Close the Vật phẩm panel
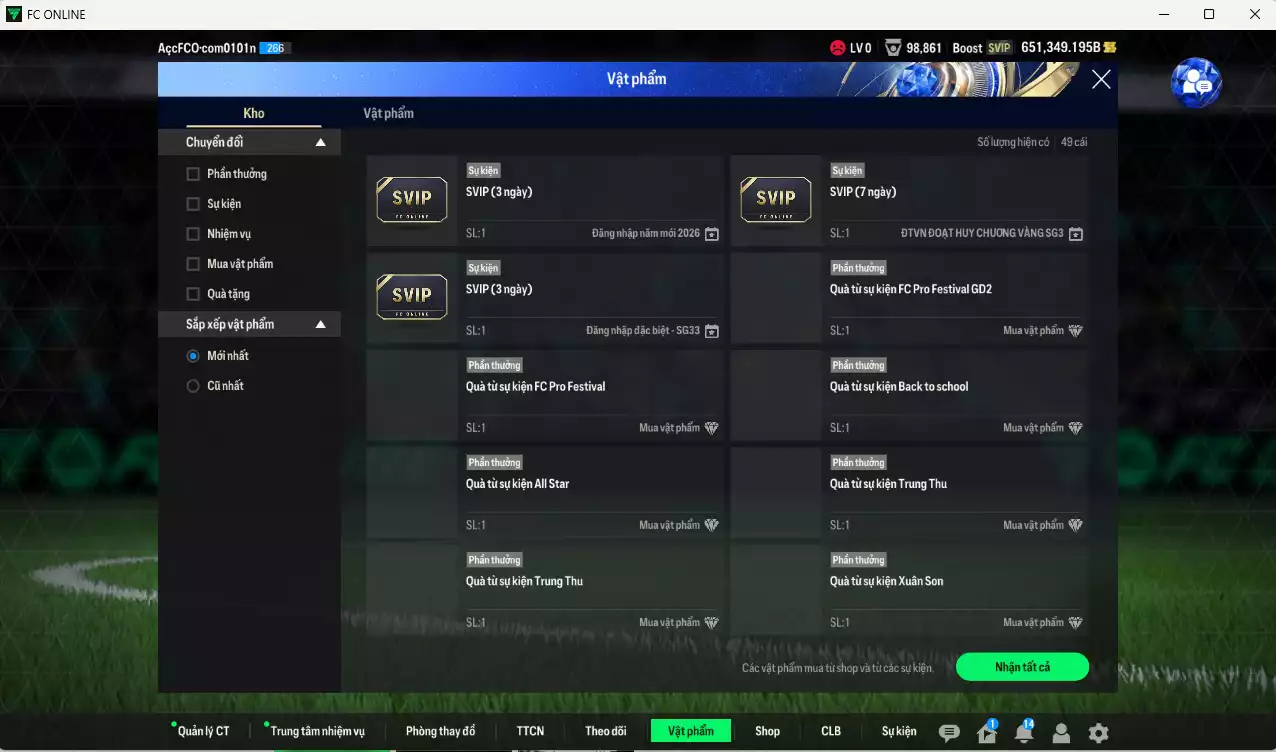1276x752 pixels. pyautogui.click(x=1101, y=80)
